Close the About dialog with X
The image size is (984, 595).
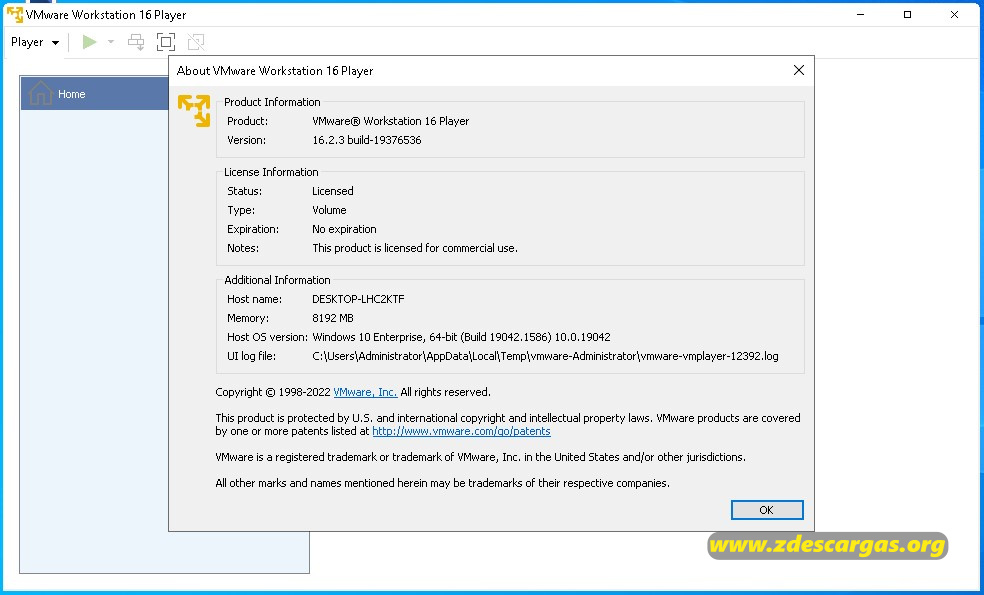point(799,70)
